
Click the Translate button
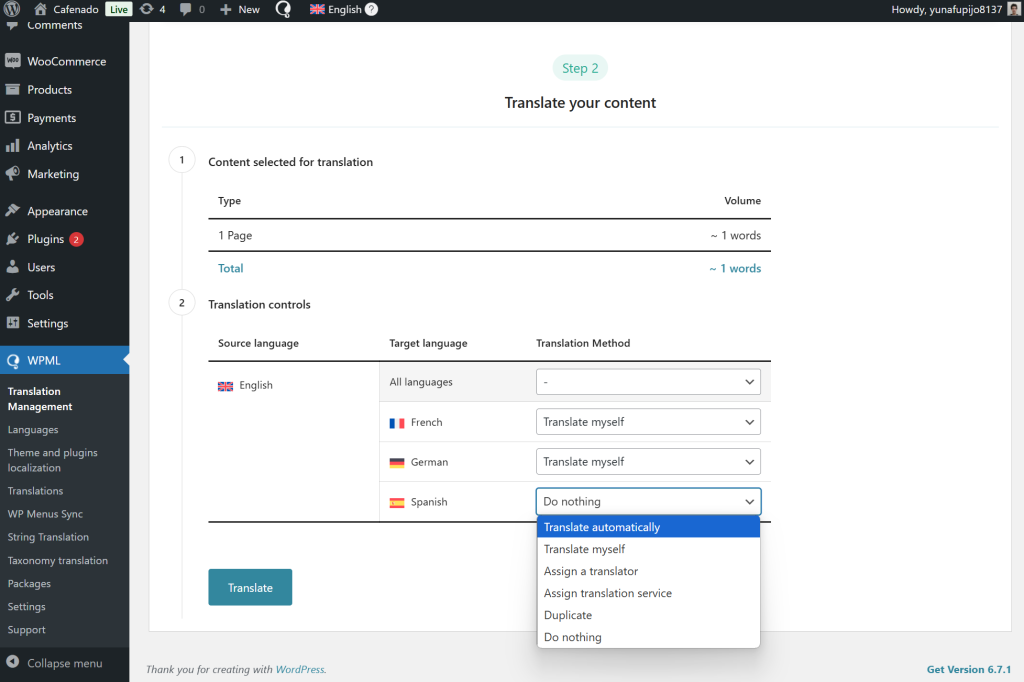(250, 587)
